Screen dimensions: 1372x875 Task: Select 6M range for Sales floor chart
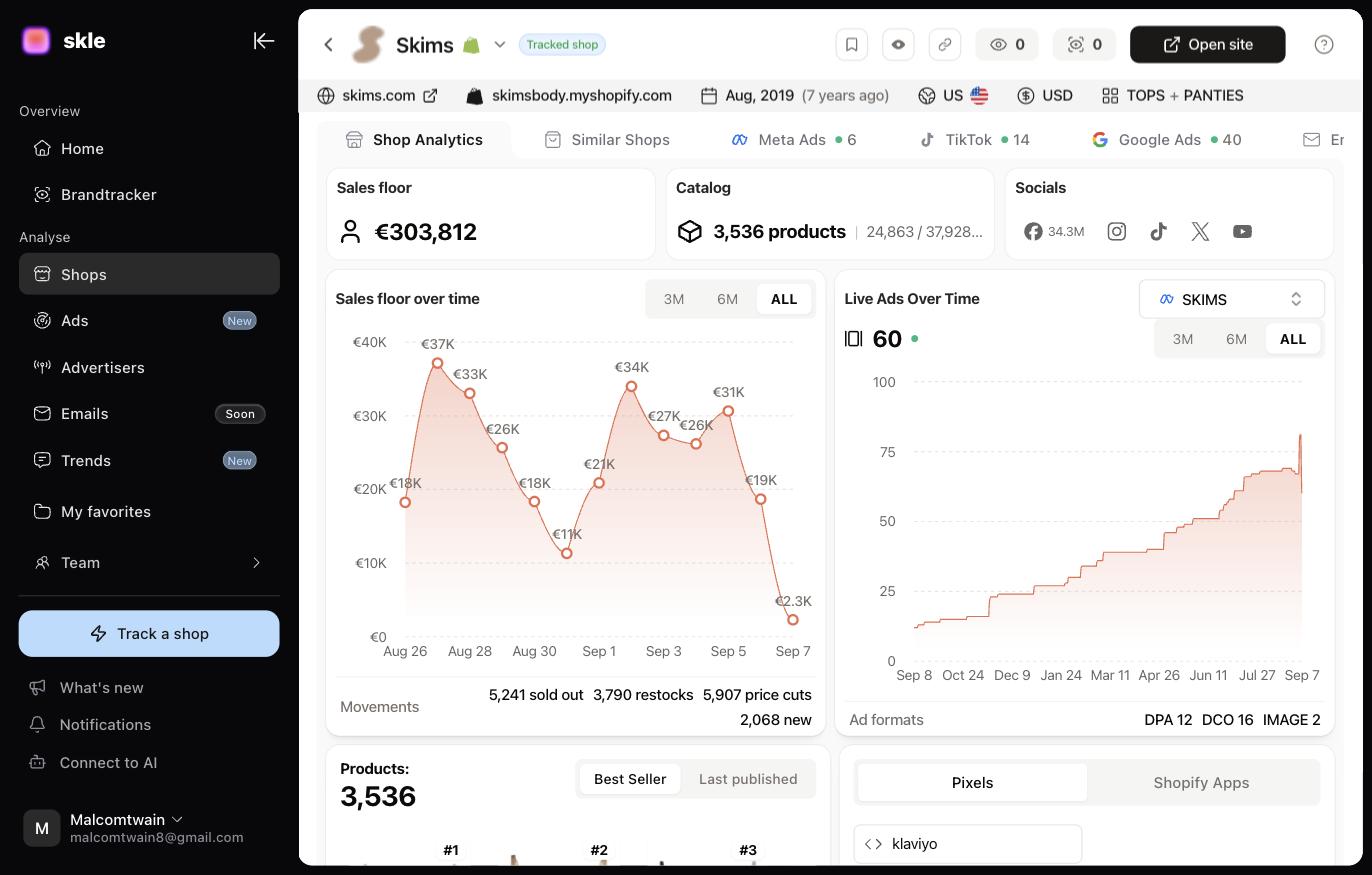click(727, 299)
